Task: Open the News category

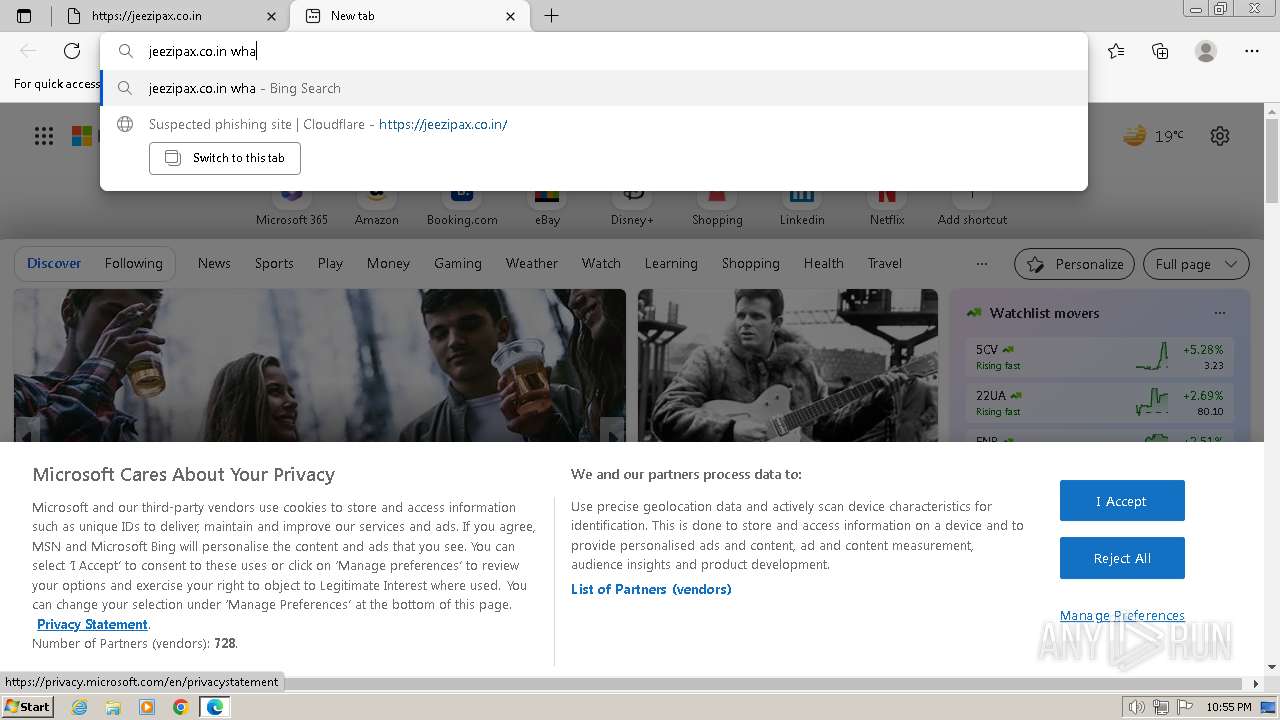Action: click(x=214, y=264)
